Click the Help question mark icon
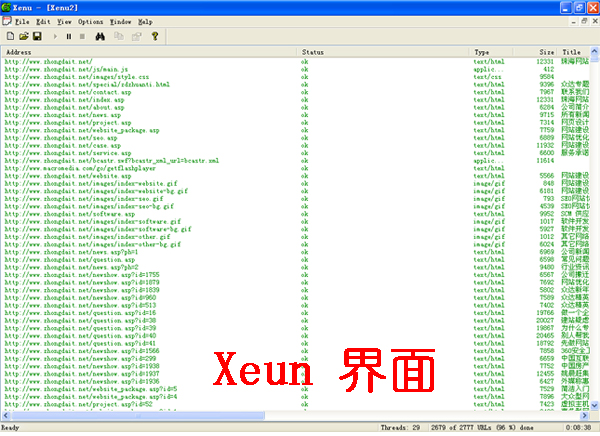 tap(155, 36)
